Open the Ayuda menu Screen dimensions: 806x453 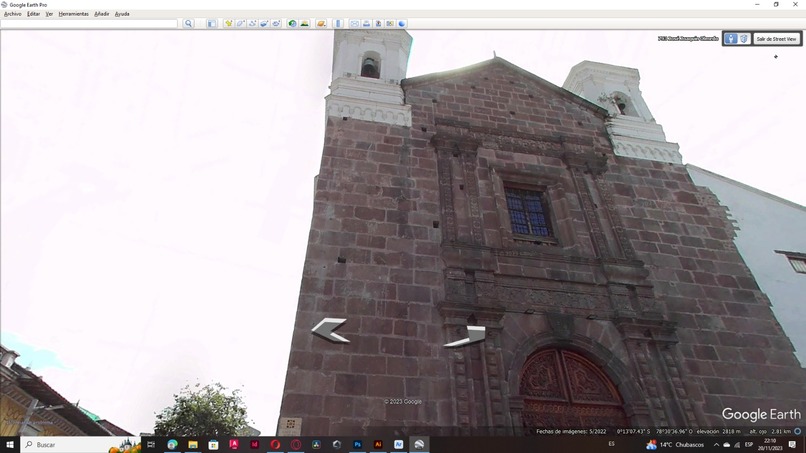[122, 14]
